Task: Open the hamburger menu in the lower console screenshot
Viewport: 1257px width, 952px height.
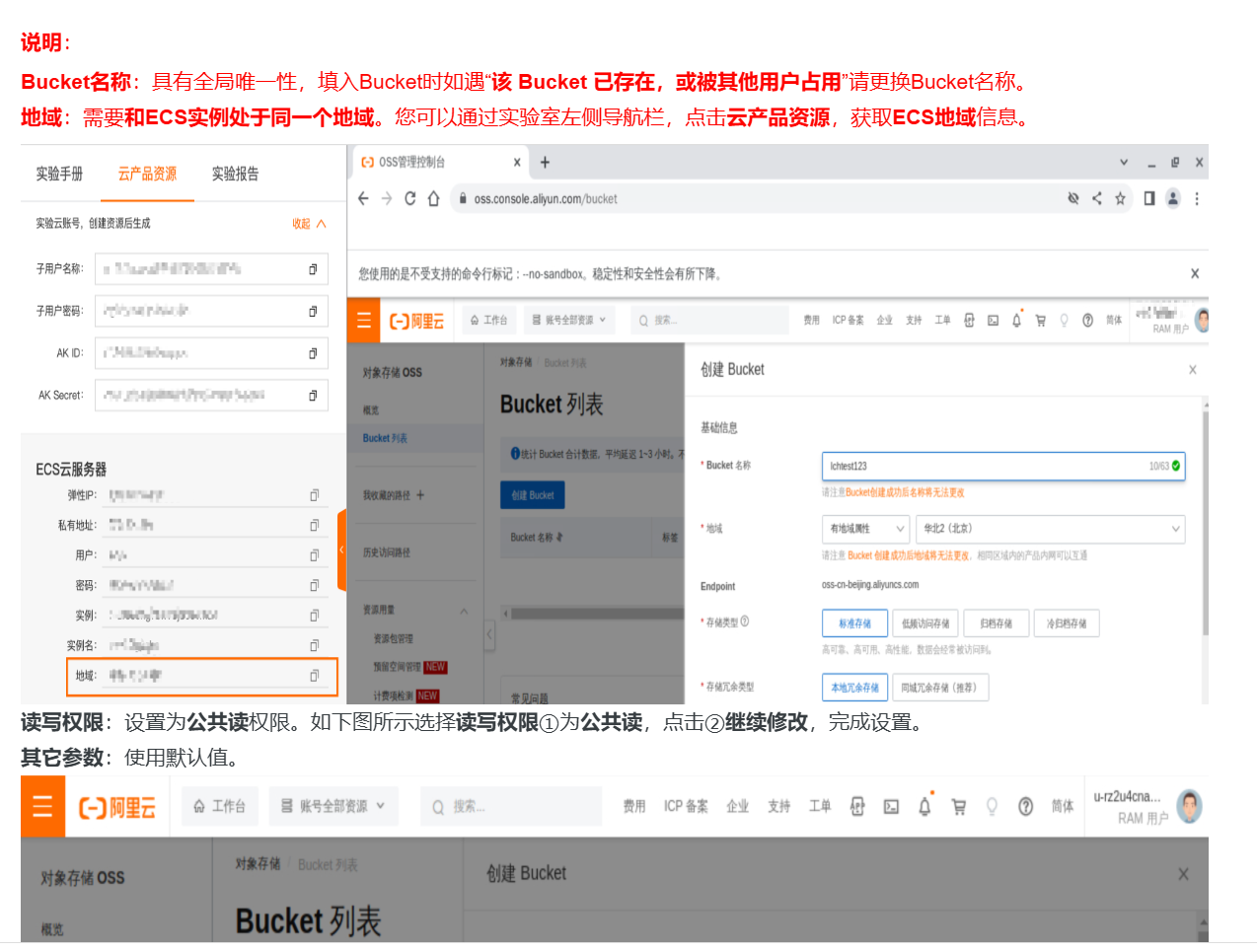Action: coord(42,807)
